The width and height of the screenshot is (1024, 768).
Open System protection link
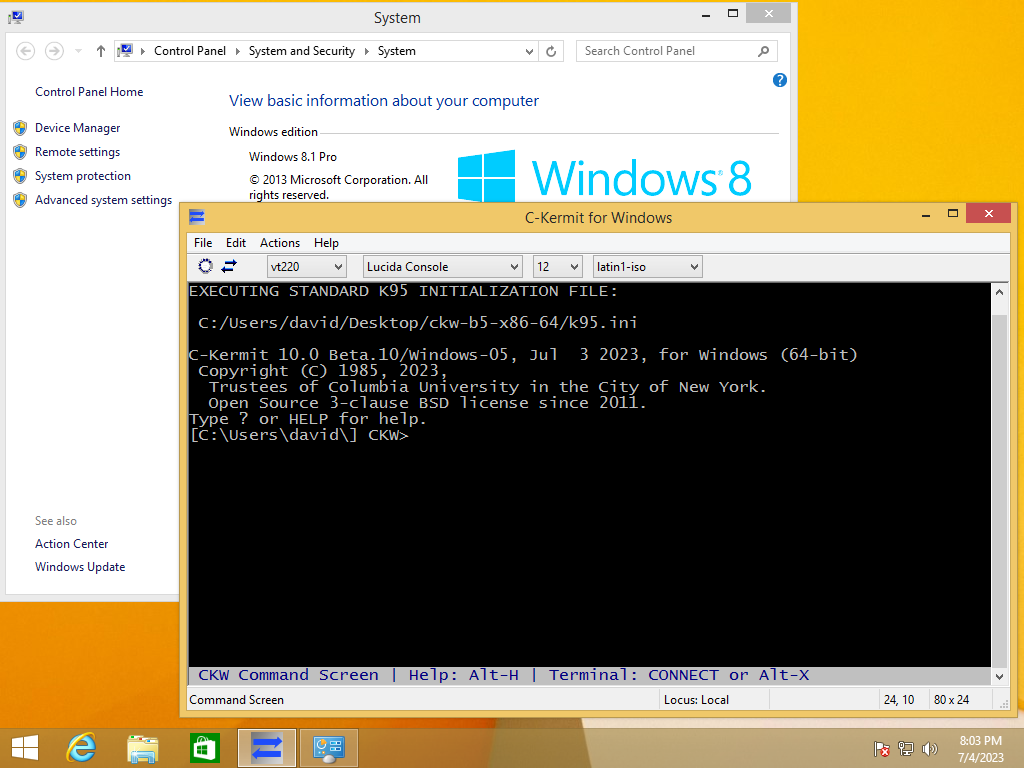point(83,176)
